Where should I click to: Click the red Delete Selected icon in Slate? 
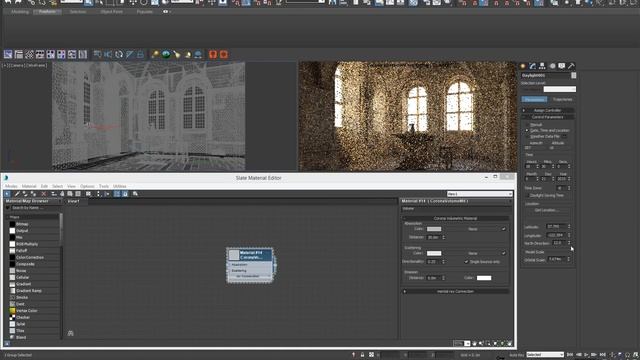(43, 194)
